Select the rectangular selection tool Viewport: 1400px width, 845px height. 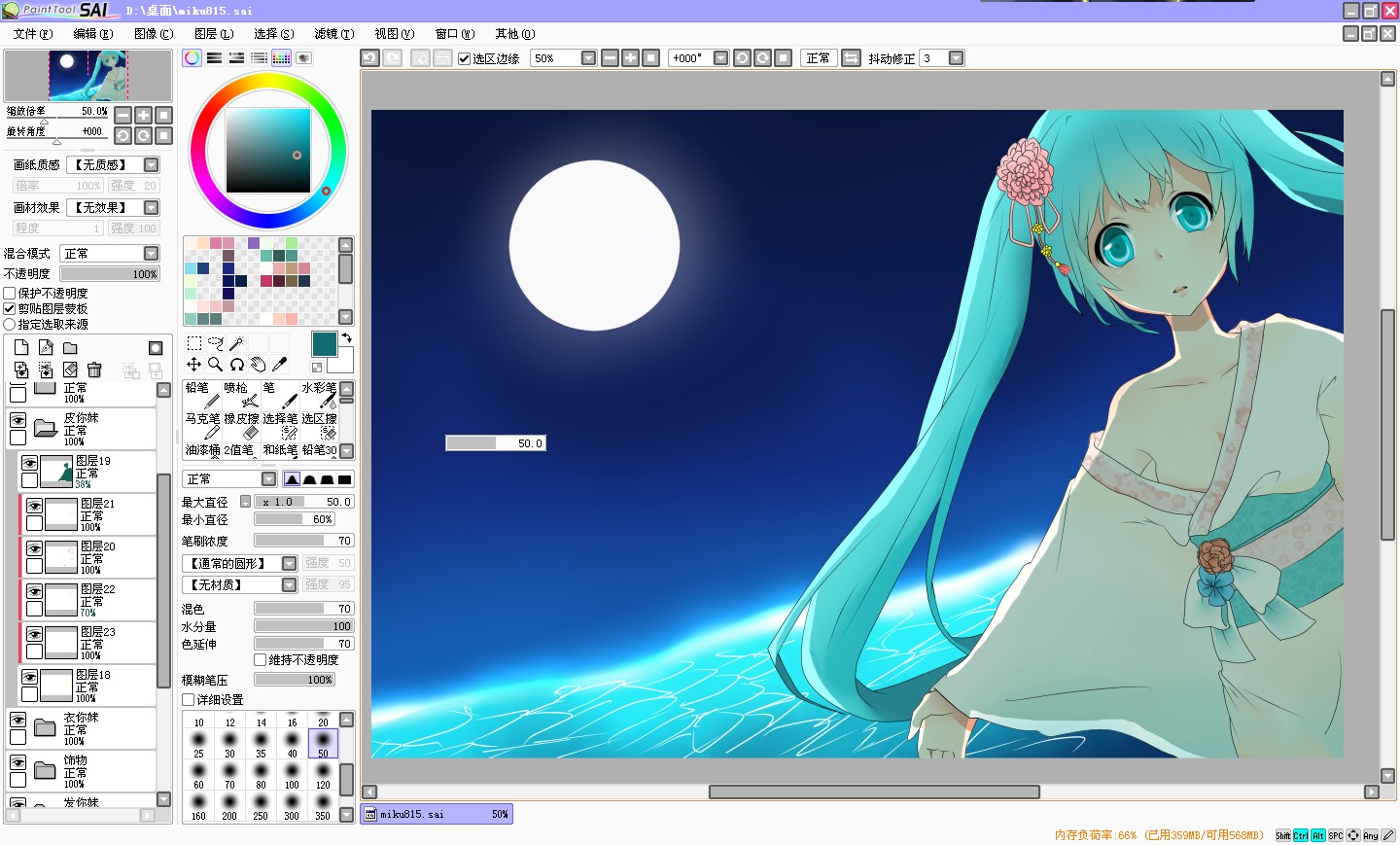point(194,343)
